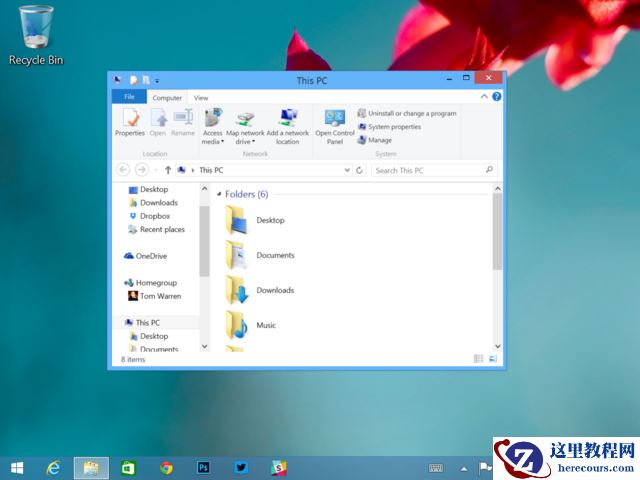Select Recent places in navigation pane
Viewport: 640px width, 480px height.
coord(157,229)
